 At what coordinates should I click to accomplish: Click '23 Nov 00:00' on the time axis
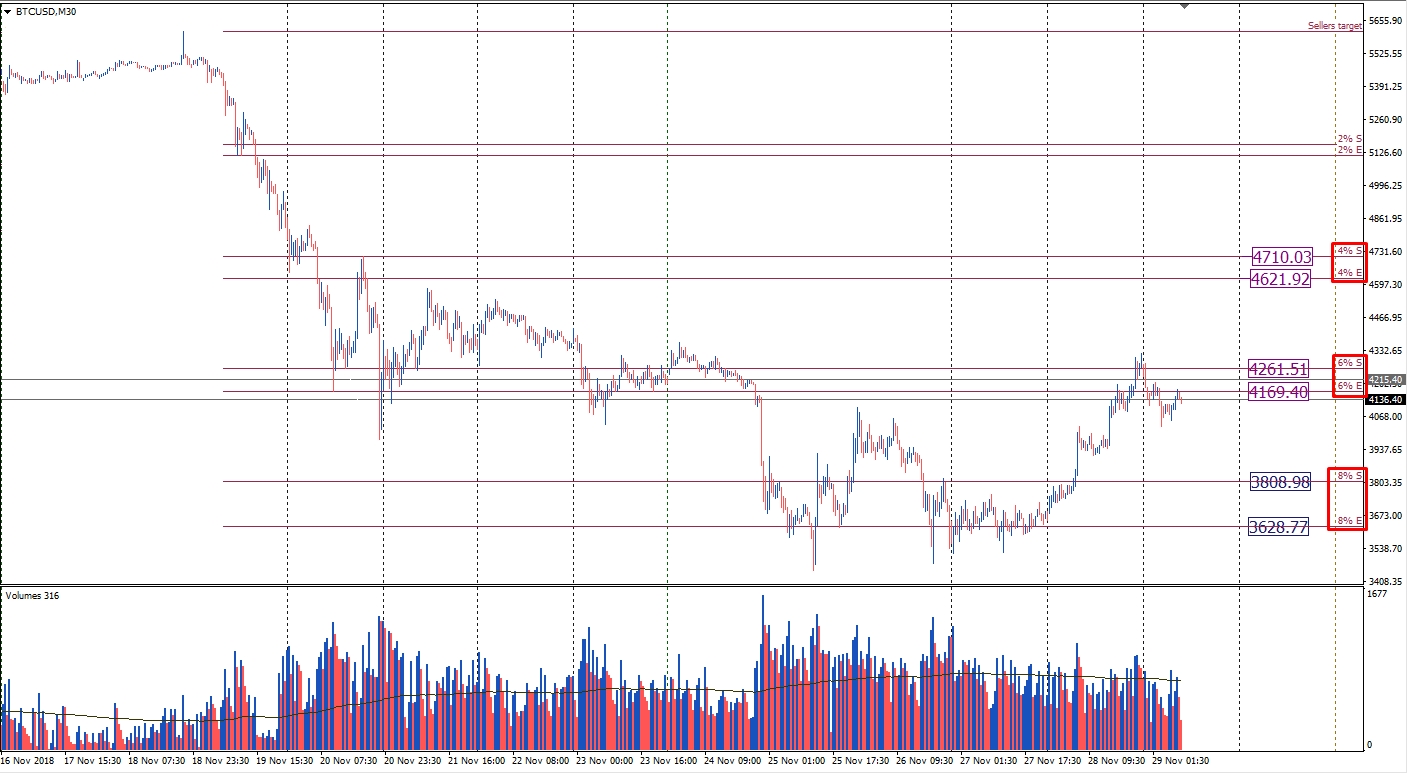[x=603, y=761]
